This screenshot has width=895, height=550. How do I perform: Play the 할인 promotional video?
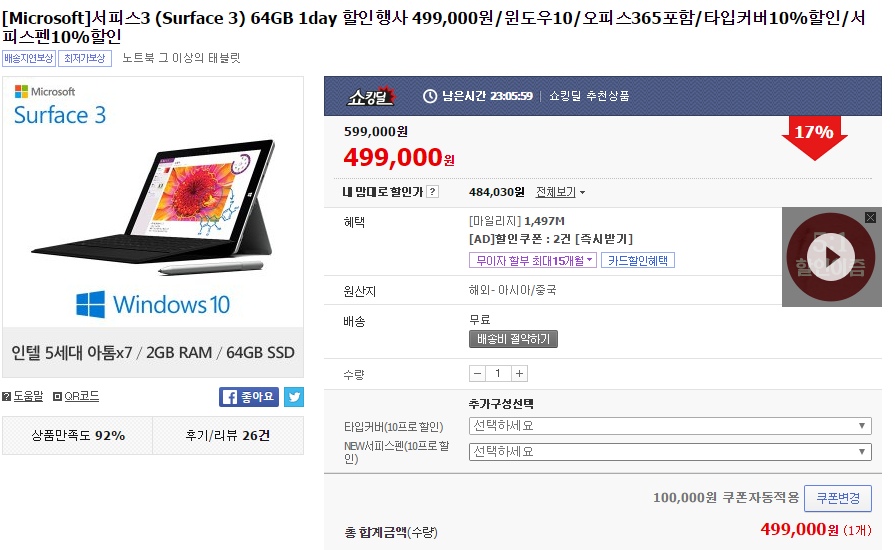tap(831, 257)
